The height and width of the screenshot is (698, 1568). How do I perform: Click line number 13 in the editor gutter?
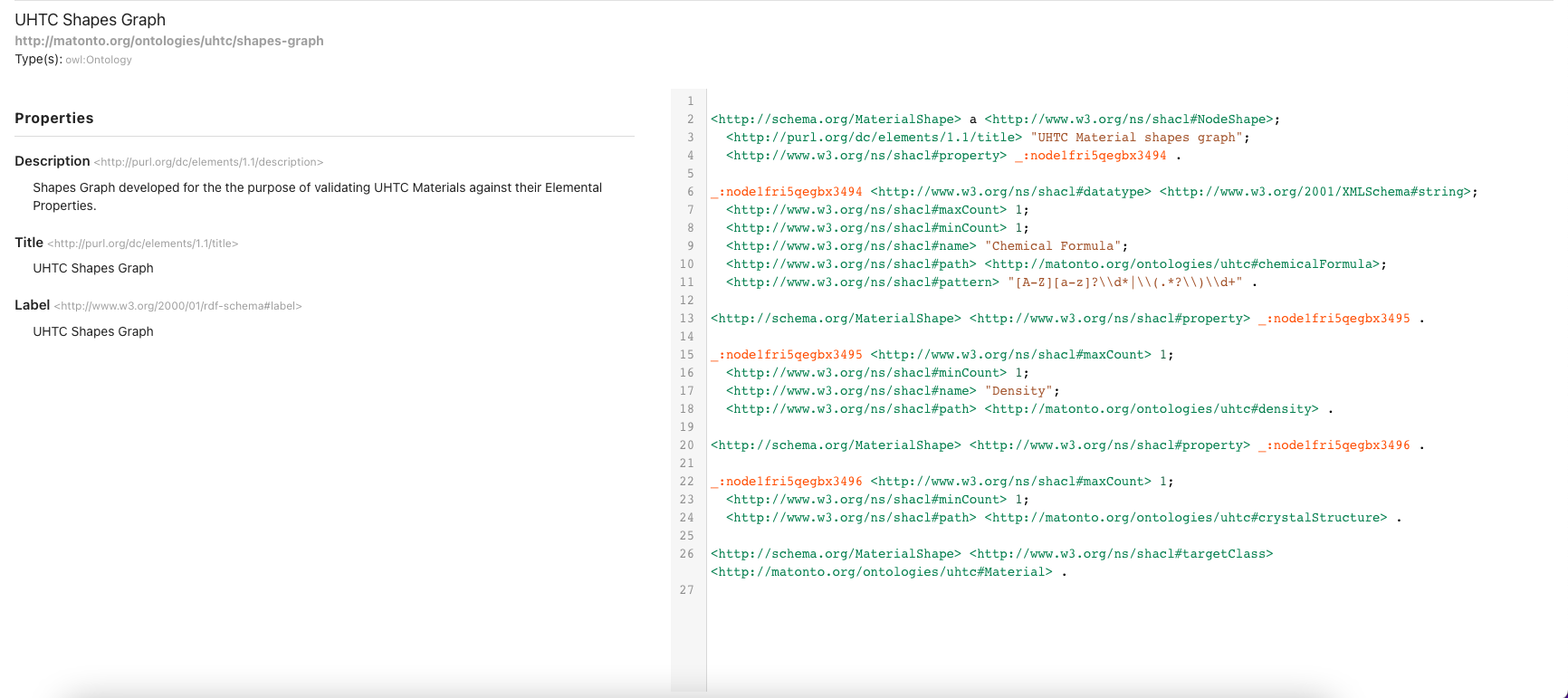pos(687,319)
